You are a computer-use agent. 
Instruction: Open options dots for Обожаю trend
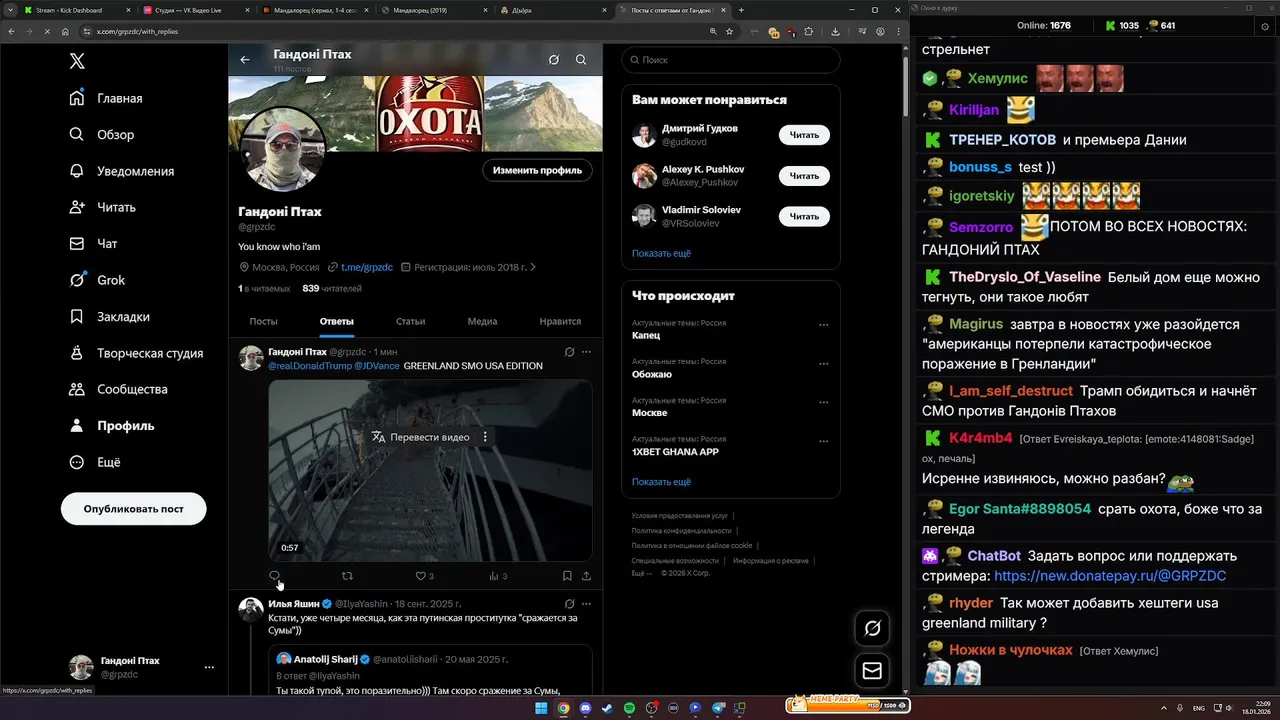pos(824,363)
